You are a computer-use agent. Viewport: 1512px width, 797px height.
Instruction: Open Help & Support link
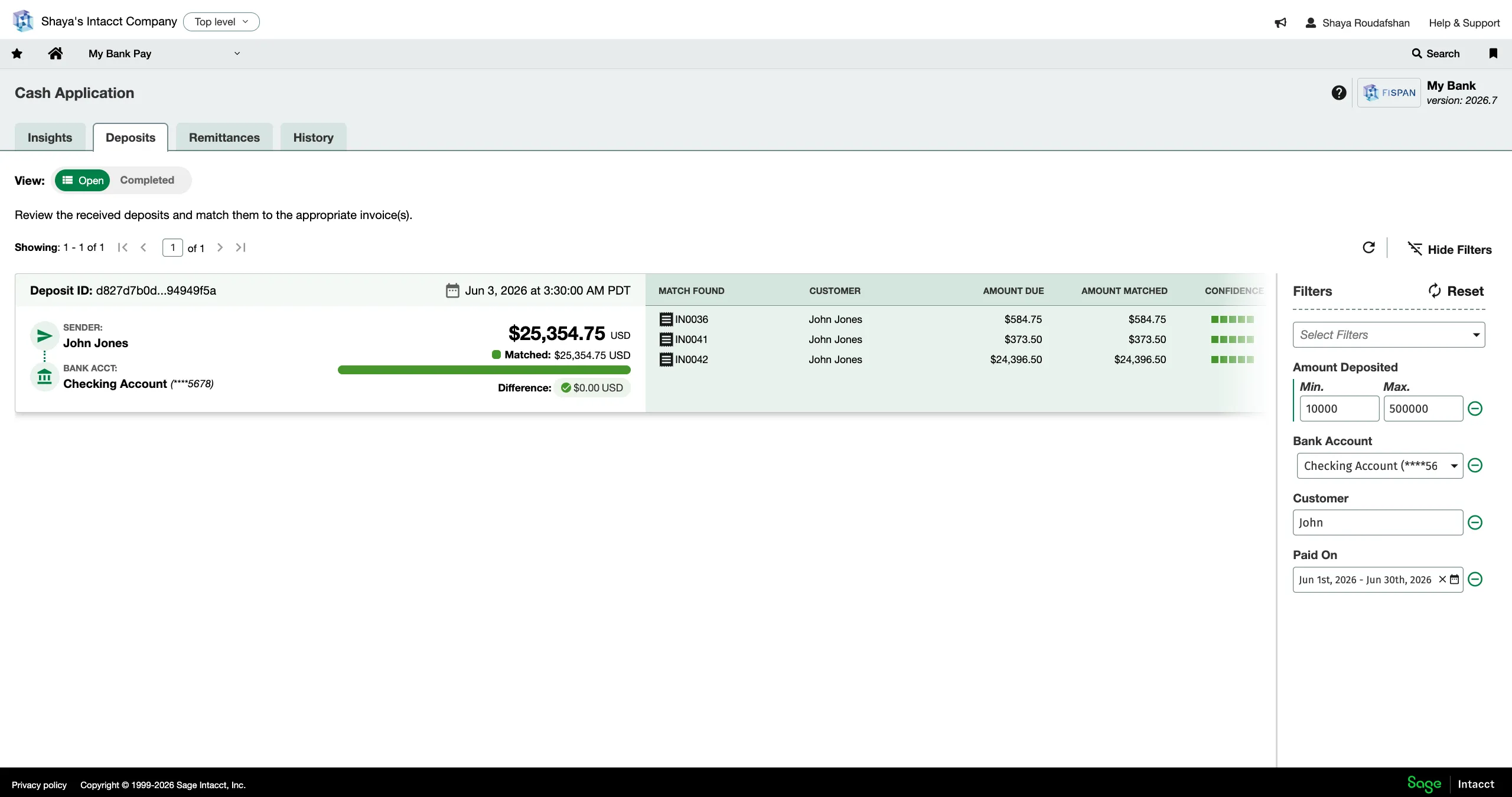pos(1464,23)
